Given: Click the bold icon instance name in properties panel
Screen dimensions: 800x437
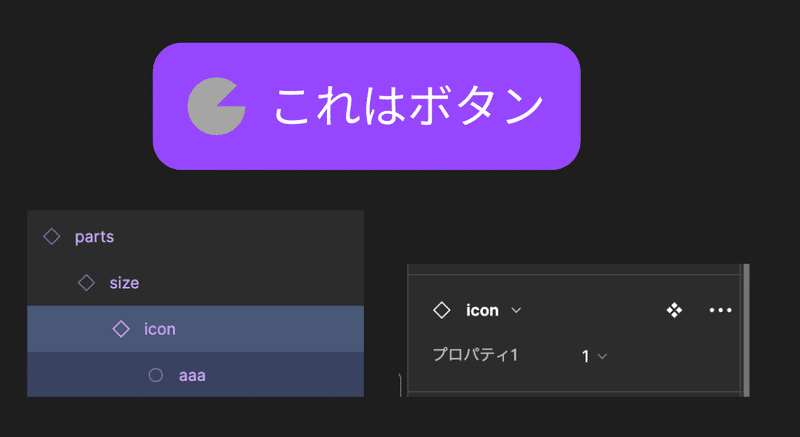Looking at the screenshot, I should (482, 310).
